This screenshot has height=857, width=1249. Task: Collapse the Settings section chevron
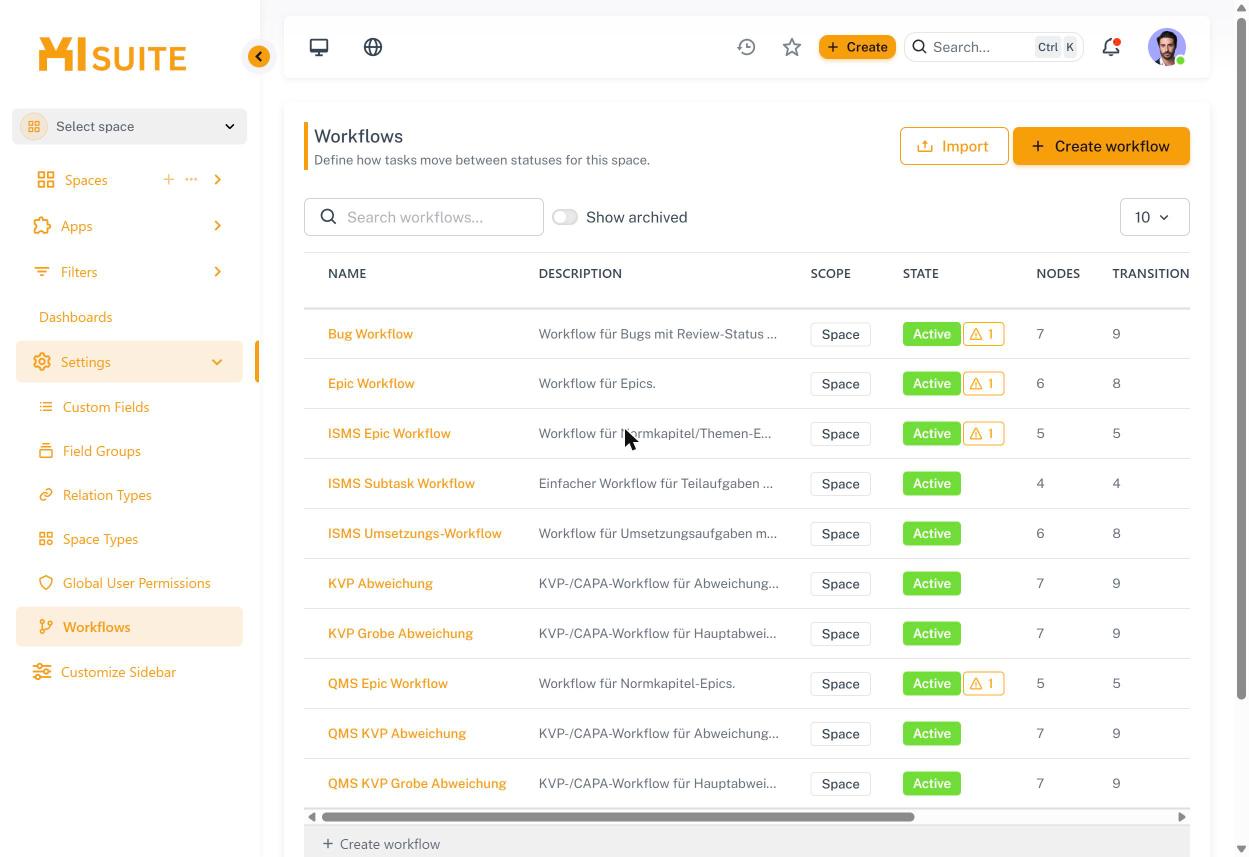[217, 362]
